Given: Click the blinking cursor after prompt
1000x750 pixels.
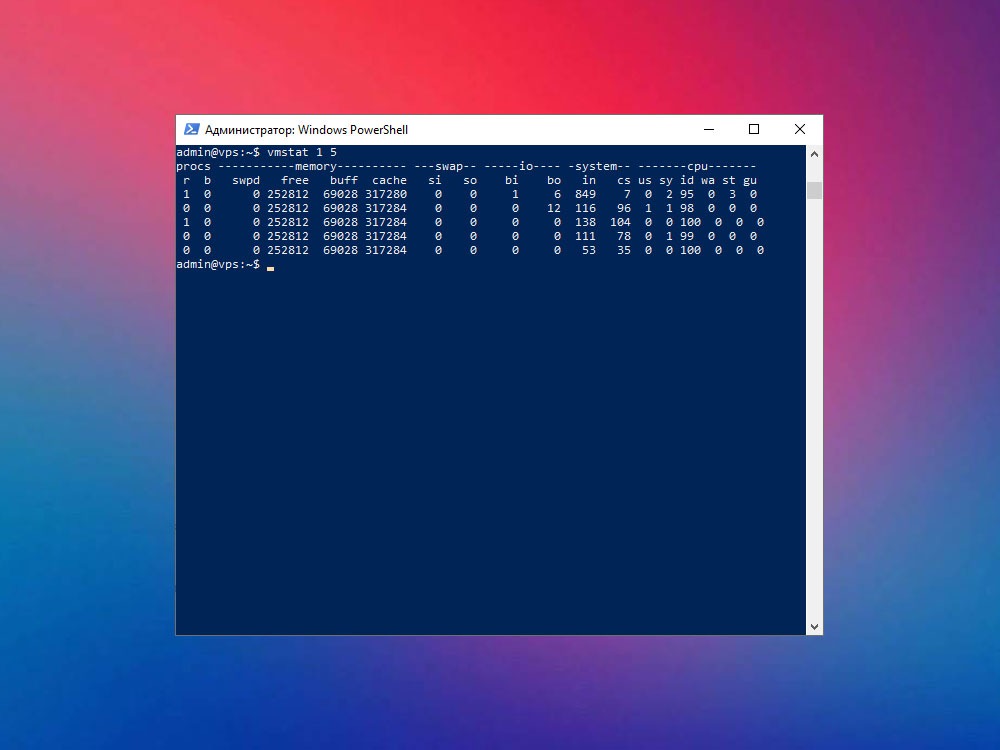Looking at the screenshot, I should click(x=270, y=268).
